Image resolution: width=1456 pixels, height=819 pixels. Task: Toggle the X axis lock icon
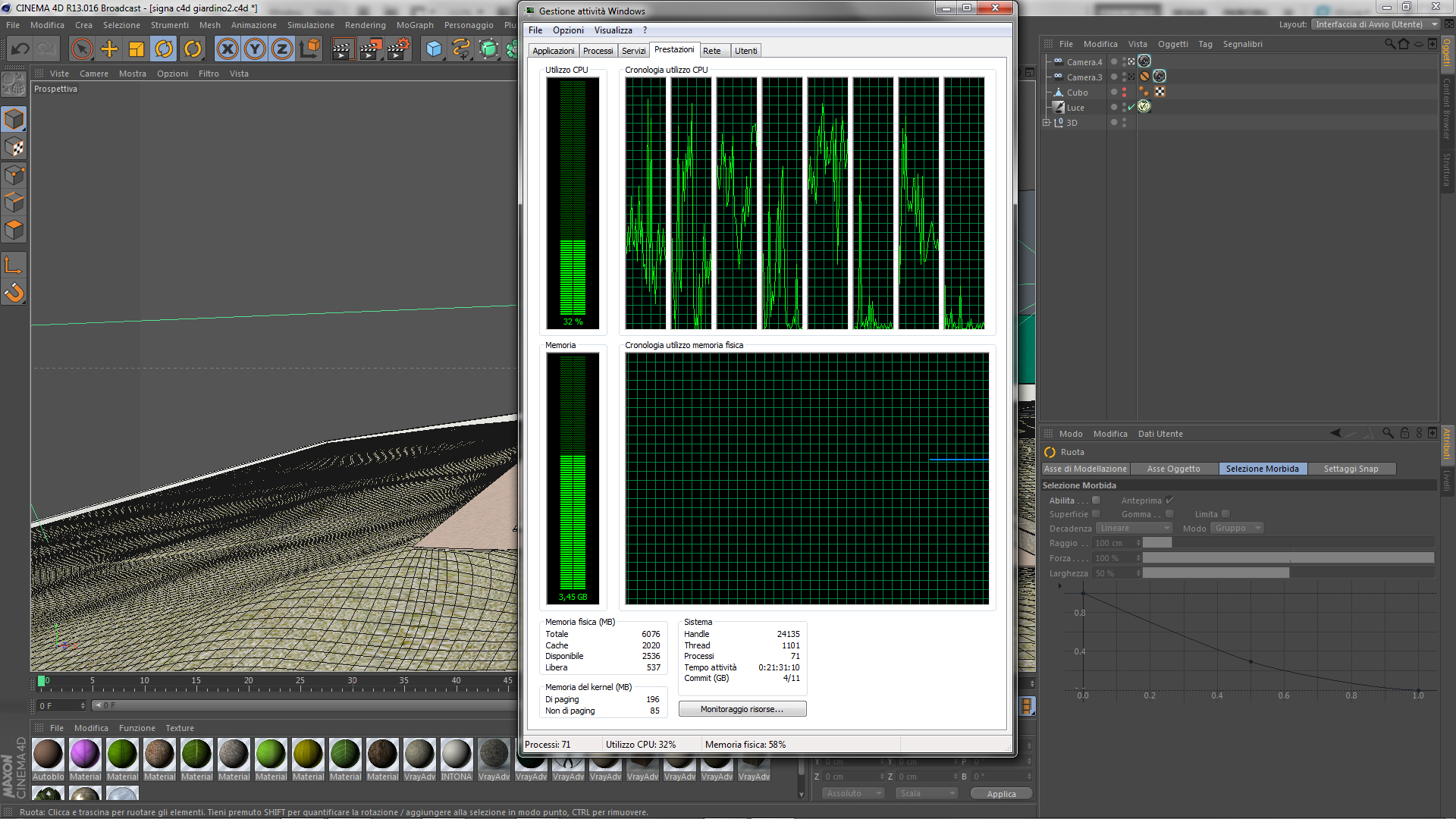[x=227, y=49]
